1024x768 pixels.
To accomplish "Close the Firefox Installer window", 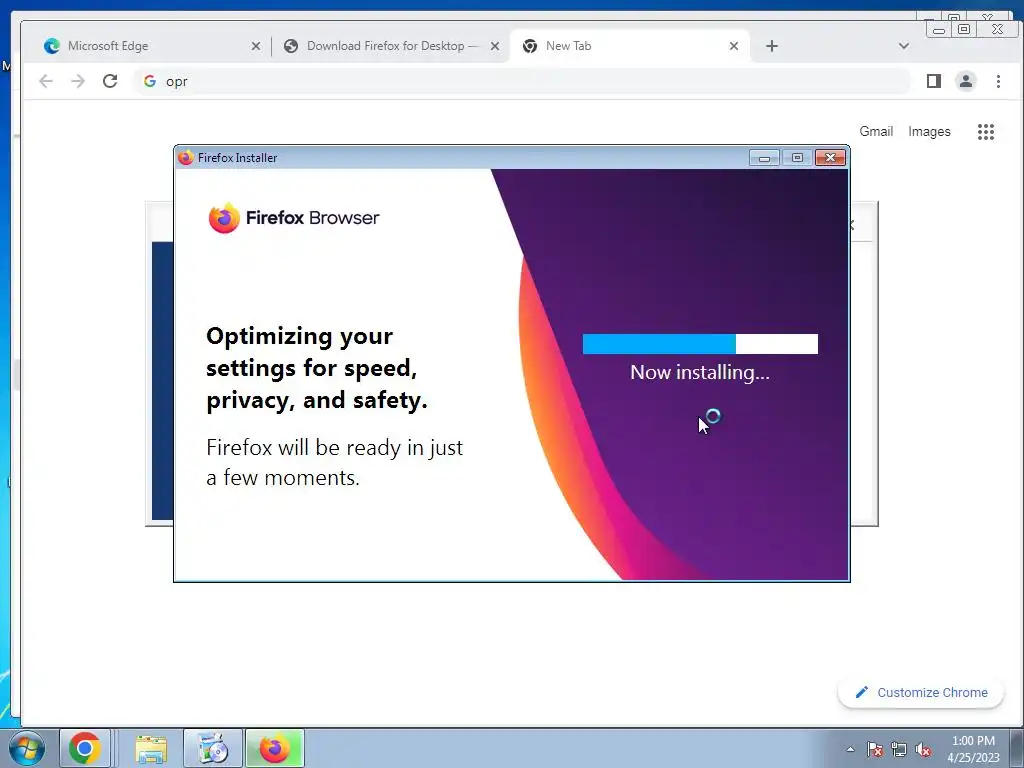I will click(830, 157).
